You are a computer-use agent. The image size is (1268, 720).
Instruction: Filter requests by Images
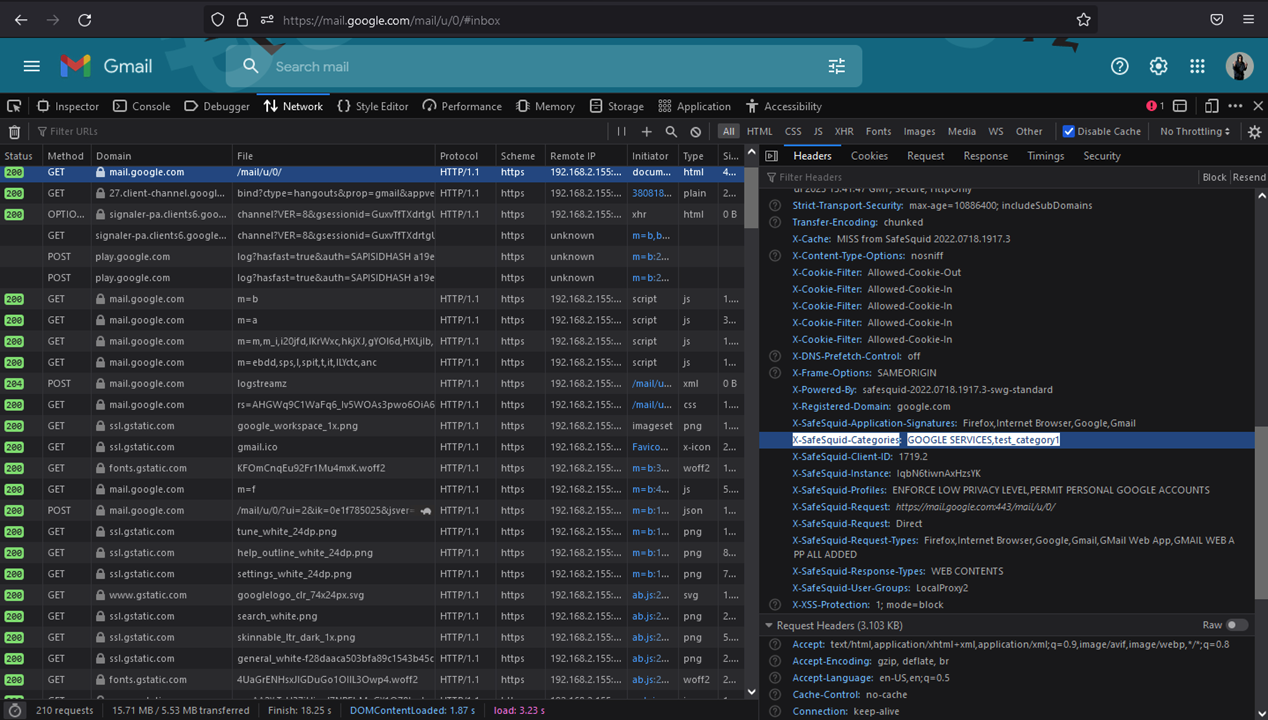click(919, 131)
